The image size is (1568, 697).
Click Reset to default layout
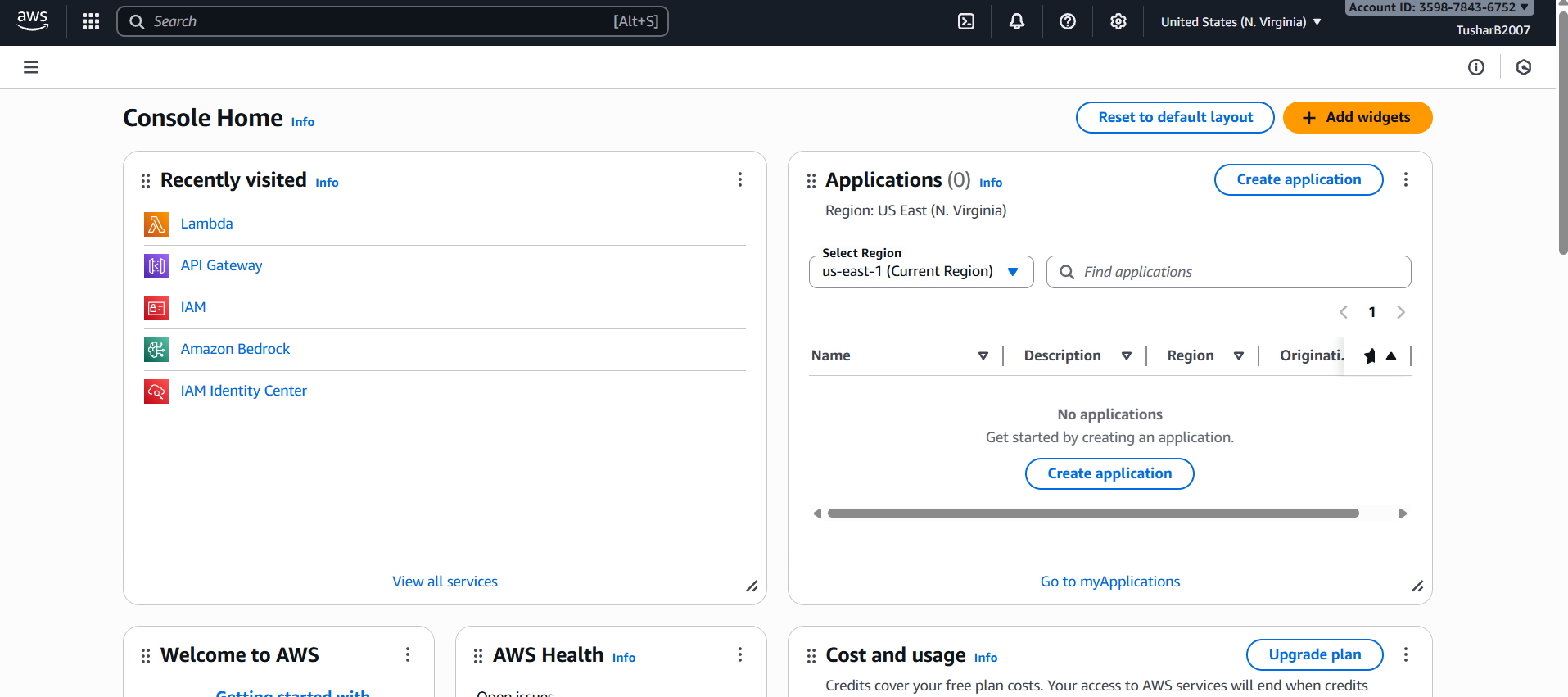pyautogui.click(x=1175, y=117)
